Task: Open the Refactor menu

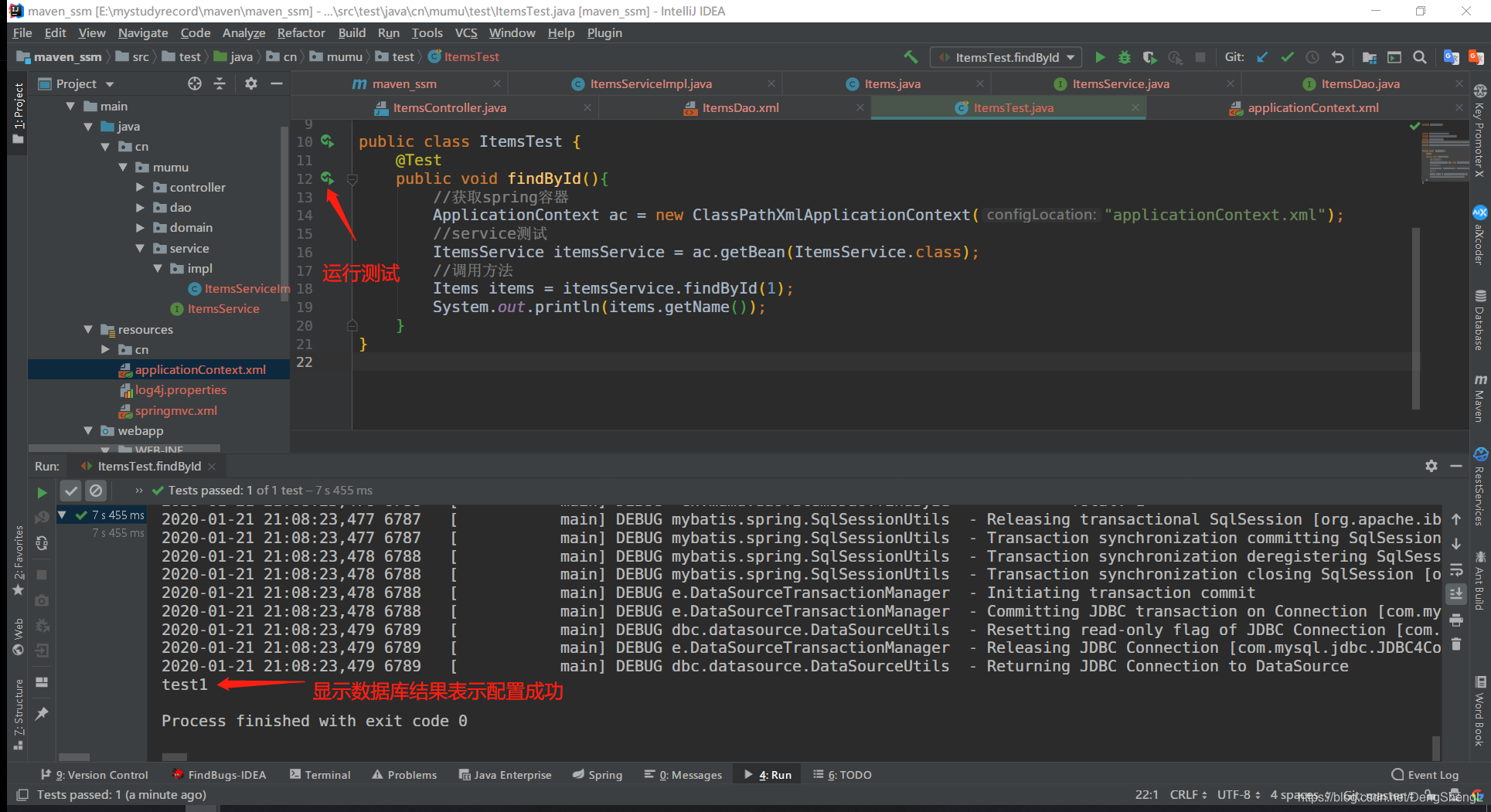Action: [x=301, y=32]
